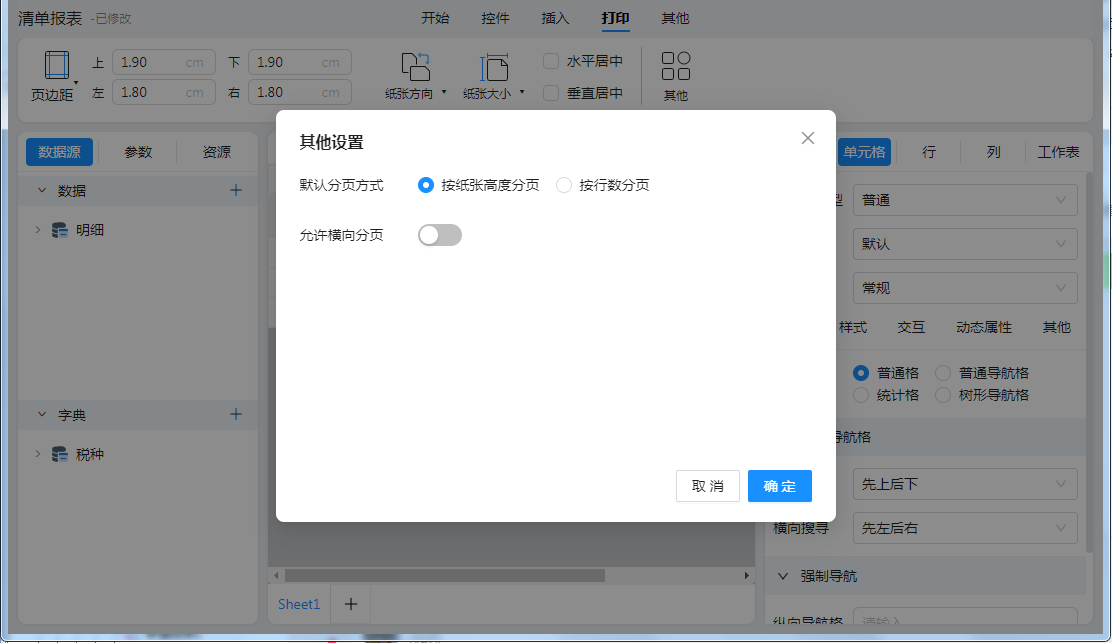Click the paper orientation (纸张方向) icon
This screenshot has width=1112, height=643.
415,67
